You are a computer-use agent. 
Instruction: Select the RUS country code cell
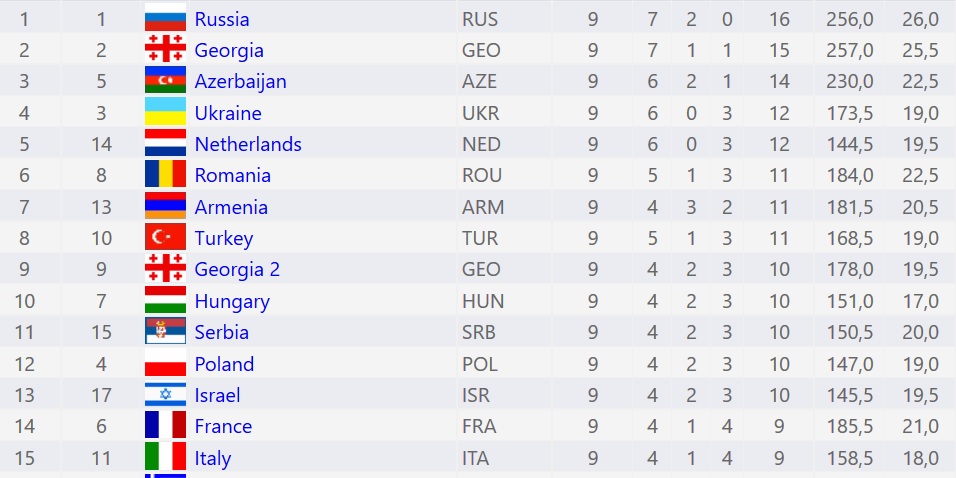[480, 19]
